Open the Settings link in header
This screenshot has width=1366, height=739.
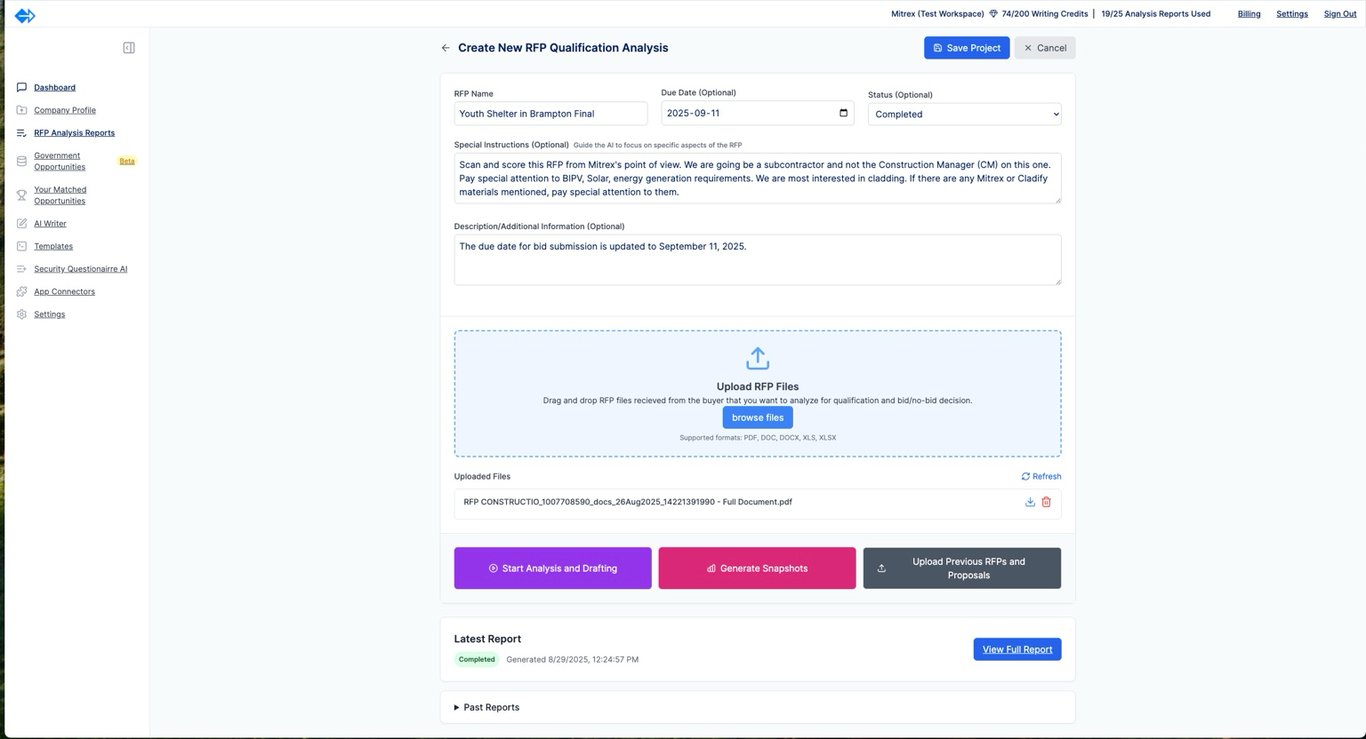[1292, 14]
